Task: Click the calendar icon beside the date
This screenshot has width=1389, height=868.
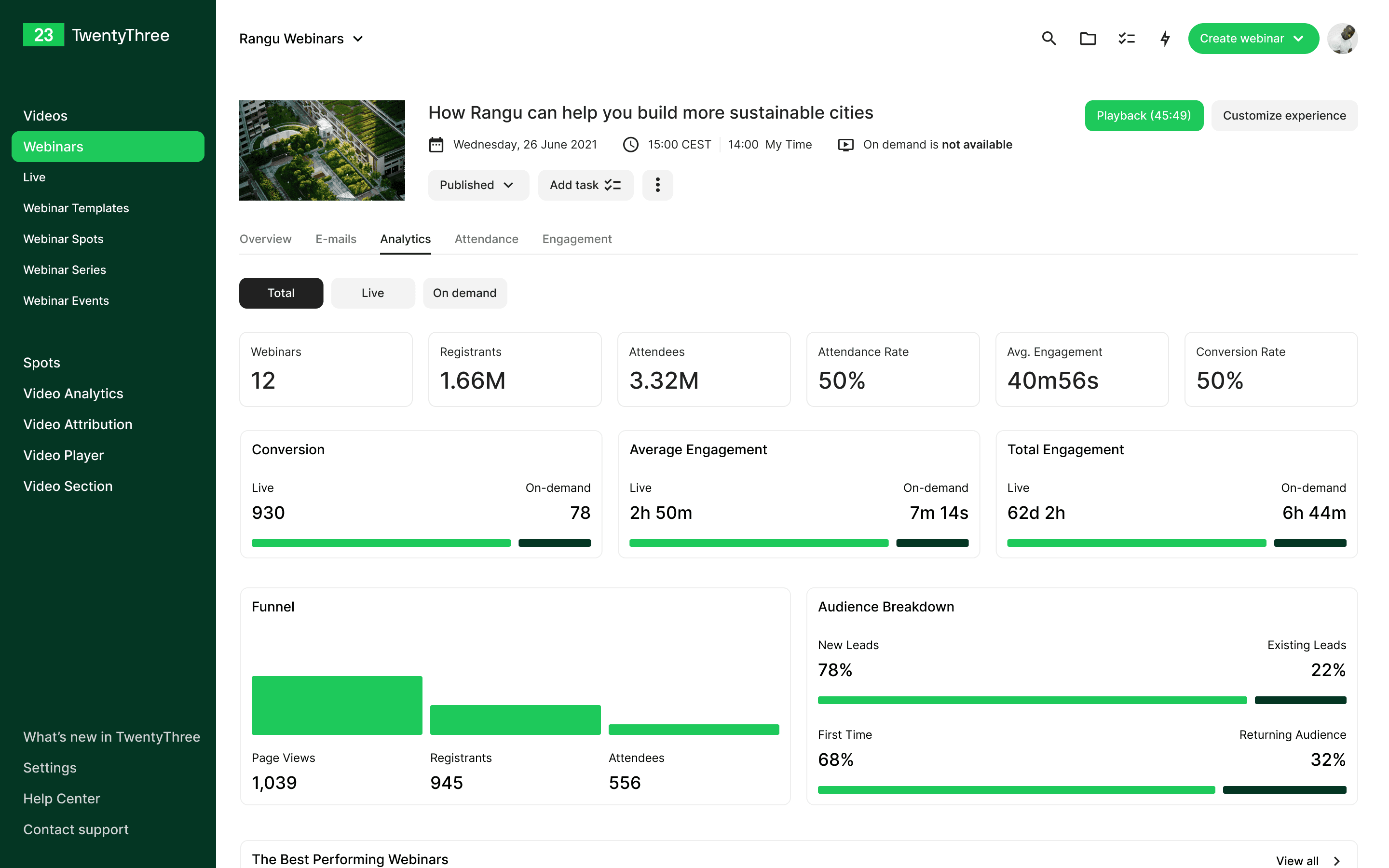Action: (x=436, y=145)
